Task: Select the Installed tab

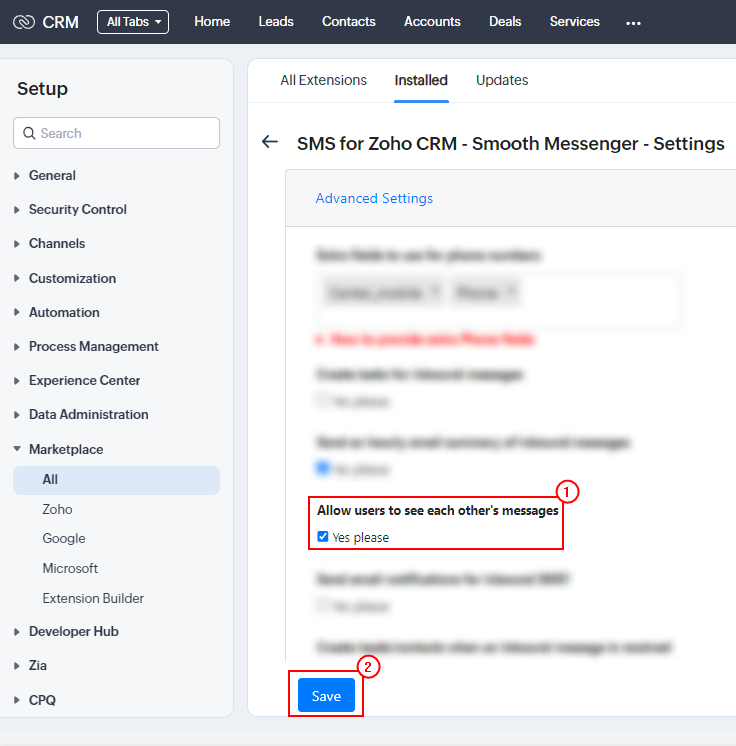Action: pyautogui.click(x=421, y=80)
